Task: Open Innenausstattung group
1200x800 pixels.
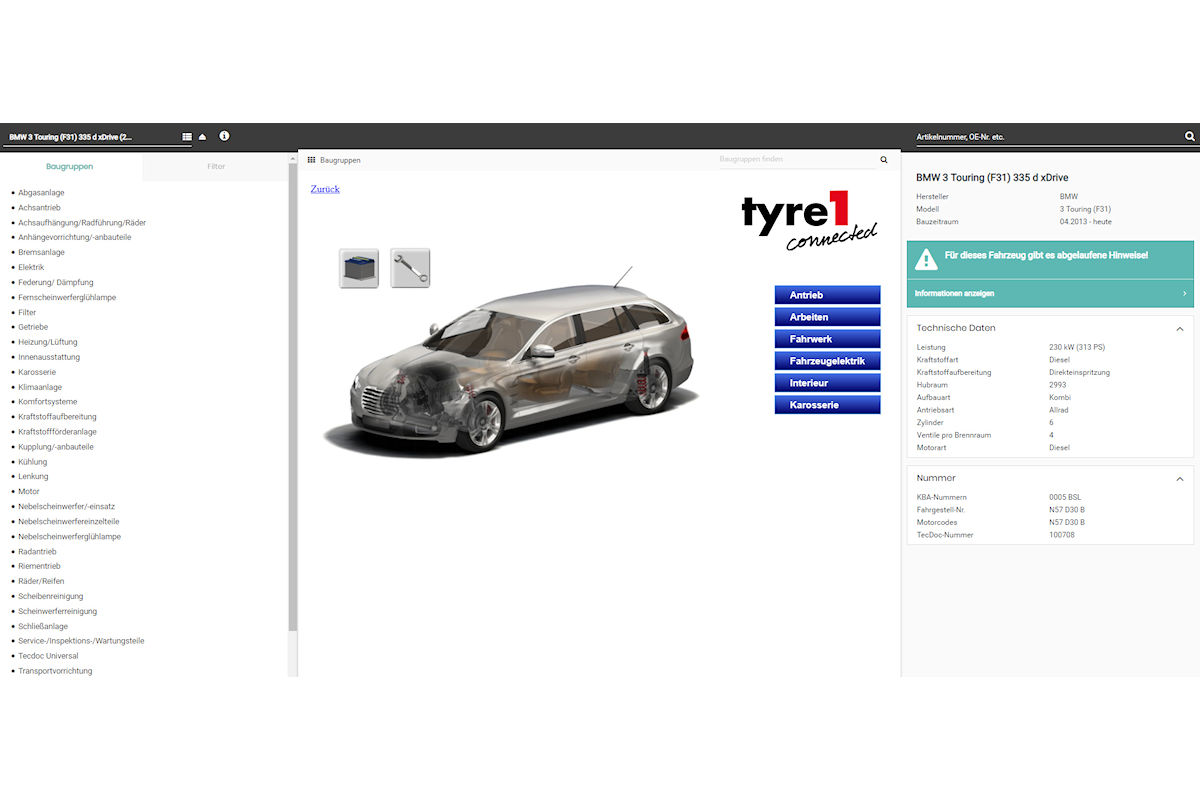Action: (x=49, y=357)
